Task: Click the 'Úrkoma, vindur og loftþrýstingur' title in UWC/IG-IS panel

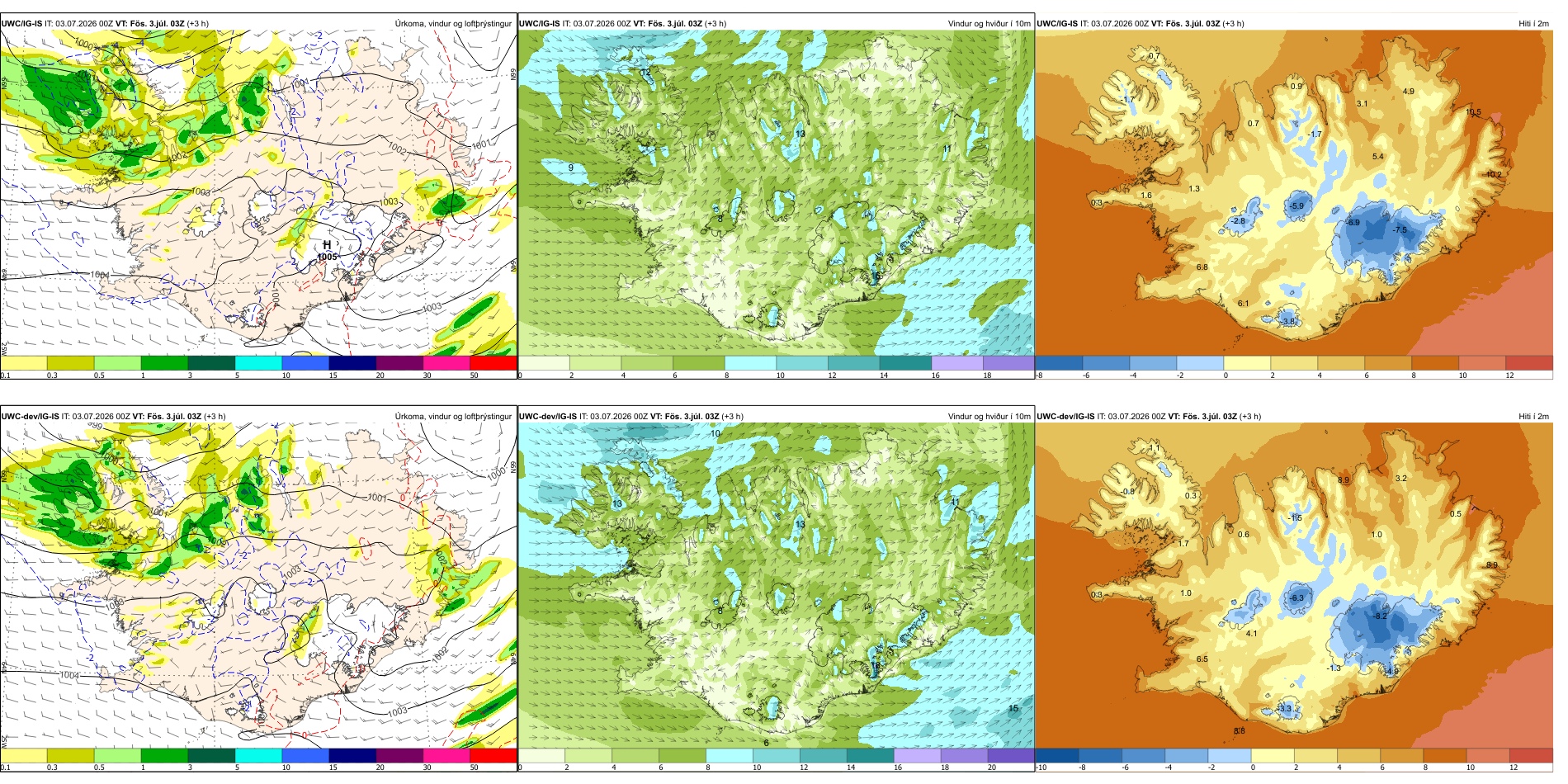Action: click(x=453, y=24)
